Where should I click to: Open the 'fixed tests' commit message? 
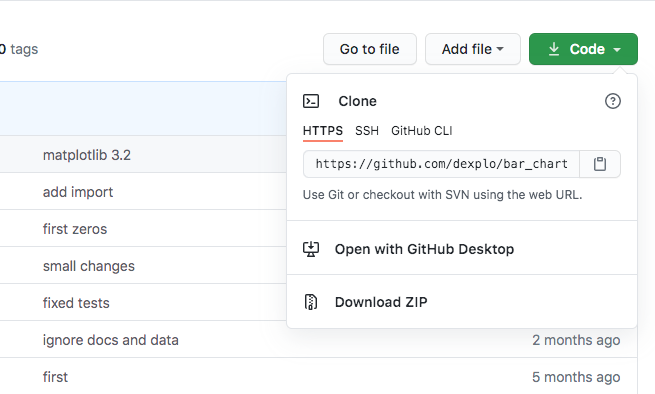[x=76, y=303]
